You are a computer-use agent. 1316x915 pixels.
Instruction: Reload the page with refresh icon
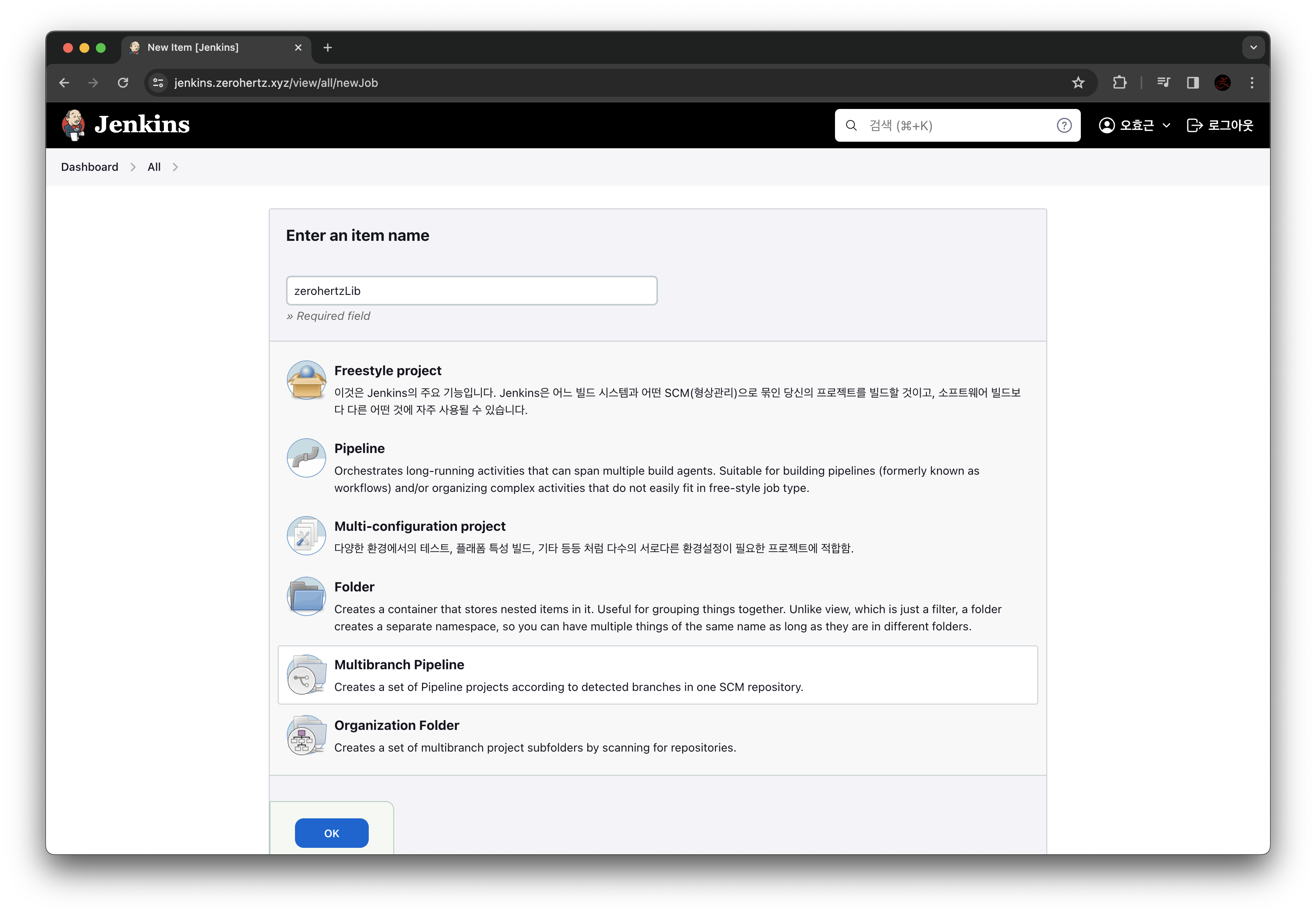pyautogui.click(x=123, y=82)
